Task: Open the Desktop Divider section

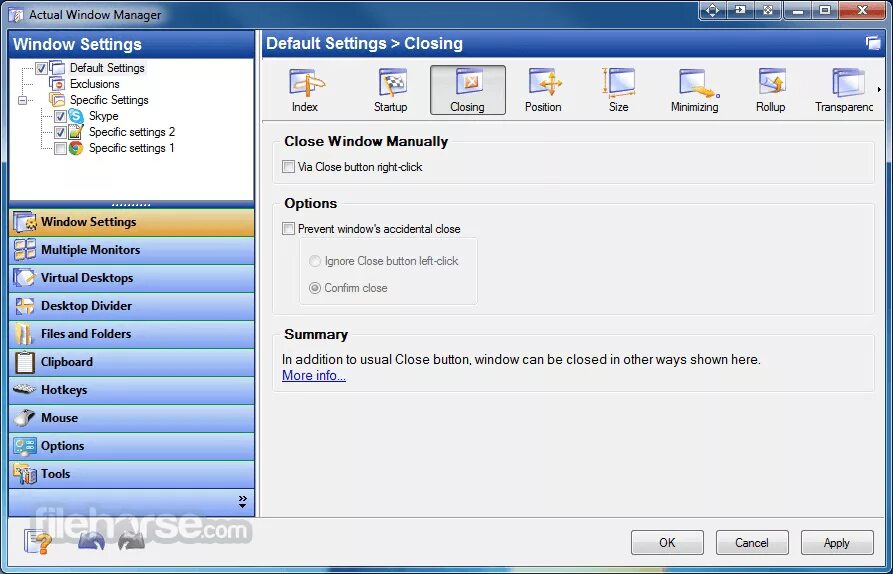Action: click(x=132, y=306)
